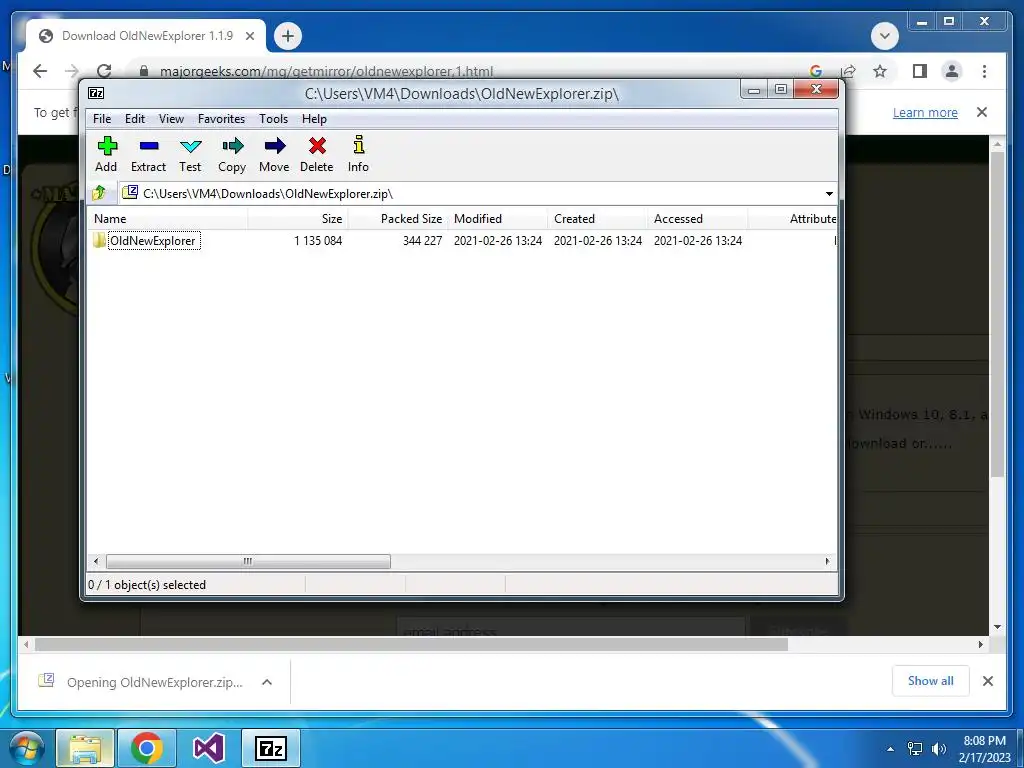1024x768 pixels.
Task: Run the Test archive tool
Action: [x=190, y=154]
